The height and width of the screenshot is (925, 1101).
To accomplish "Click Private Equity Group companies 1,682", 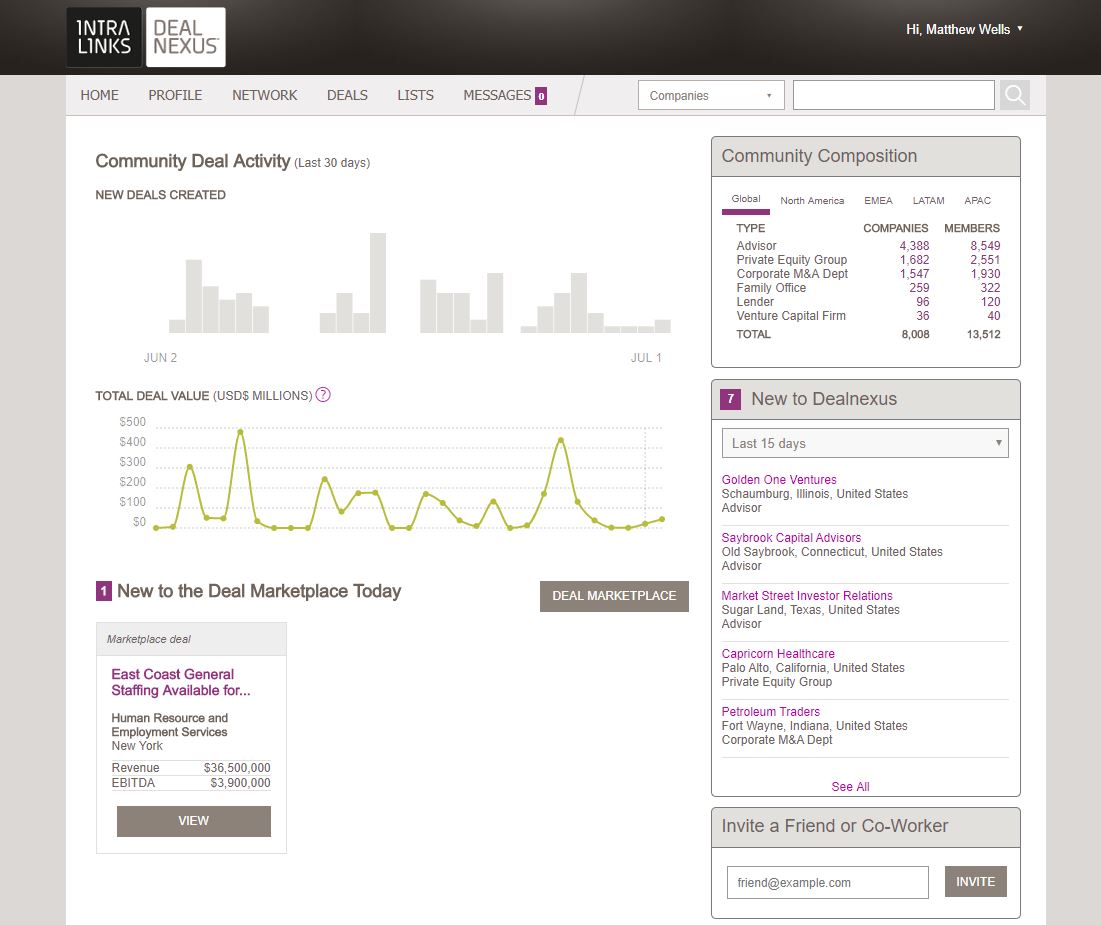I will [x=914, y=260].
